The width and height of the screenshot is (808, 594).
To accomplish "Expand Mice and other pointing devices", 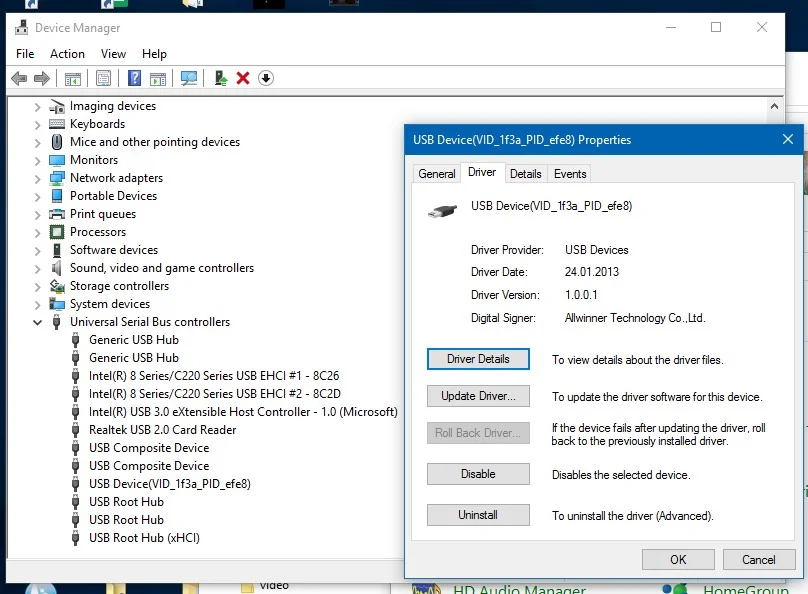I will (37, 143).
